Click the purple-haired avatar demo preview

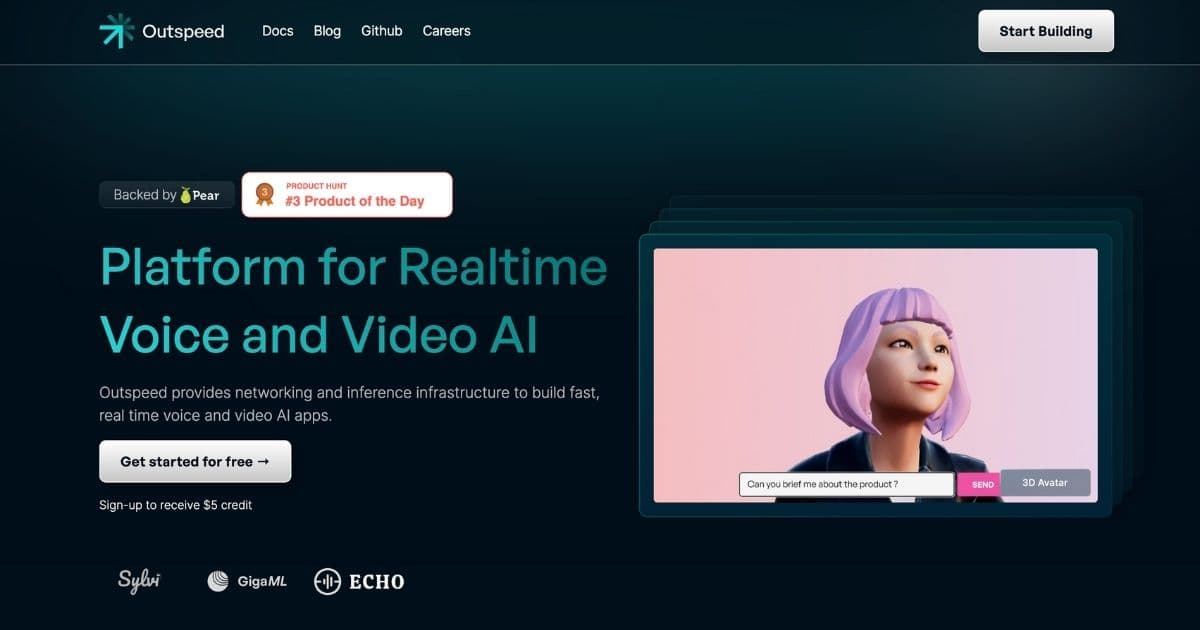tap(876, 375)
